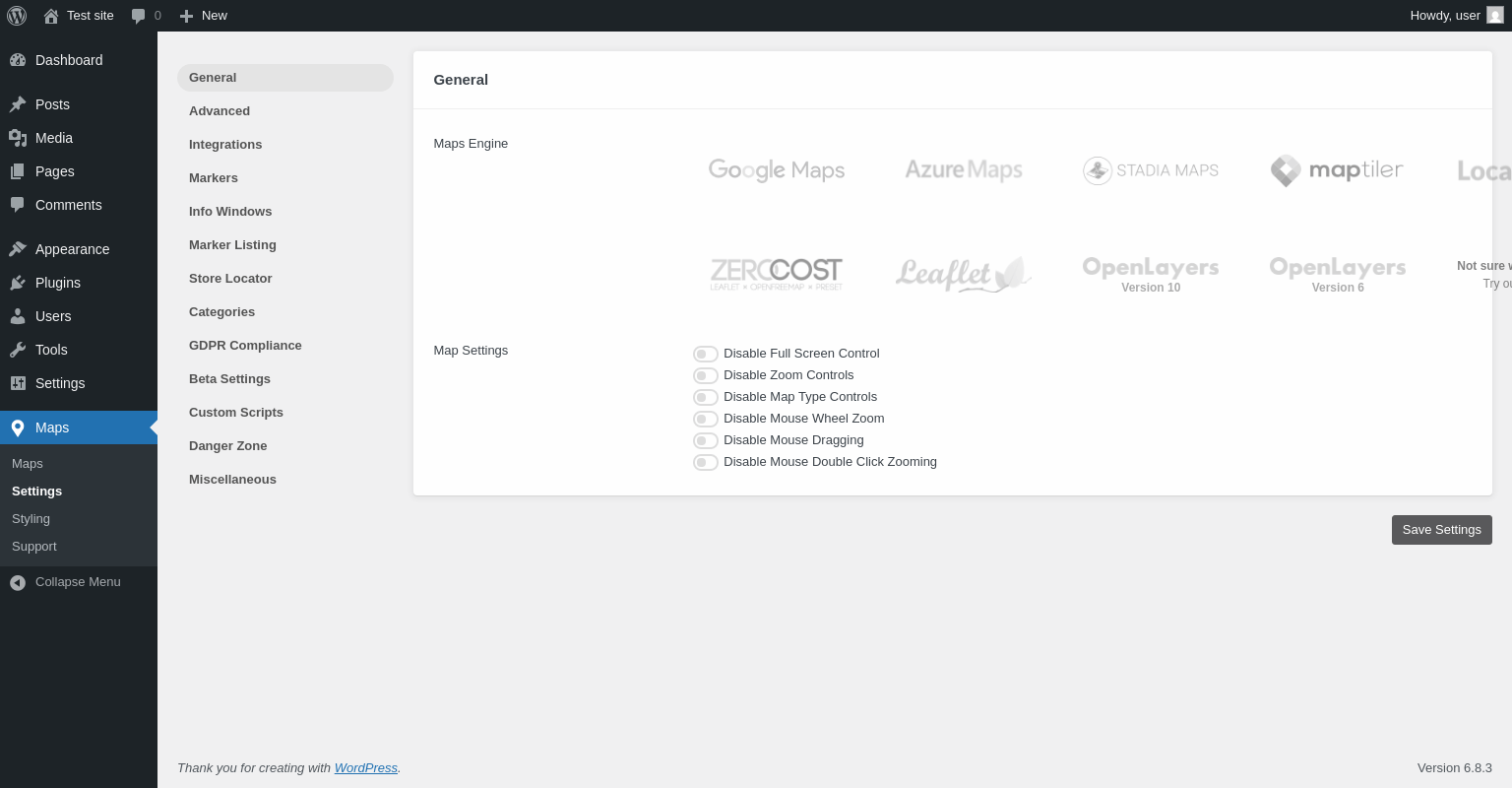Select the Google Maps engine logo
The image size is (1512, 788).
777,170
